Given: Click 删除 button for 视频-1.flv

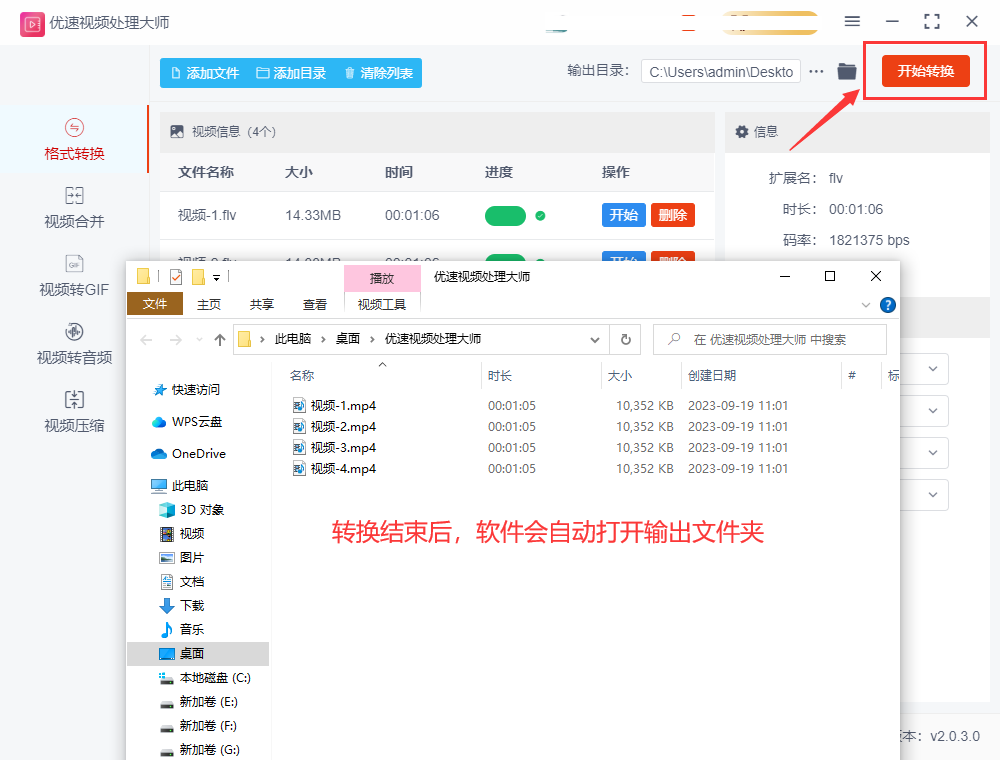Looking at the screenshot, I should pos(672,215).
